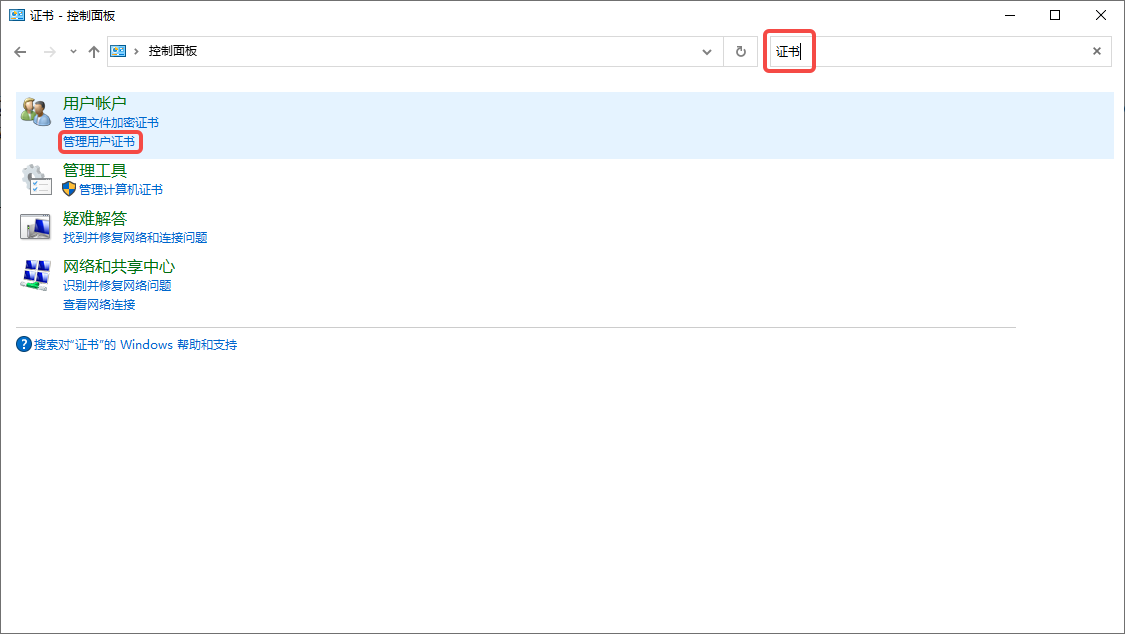Click the address bar breadcrumb chevron
Image resolution: width=1125 pixels, height=634 pixels.
click(x=136, y=51)
